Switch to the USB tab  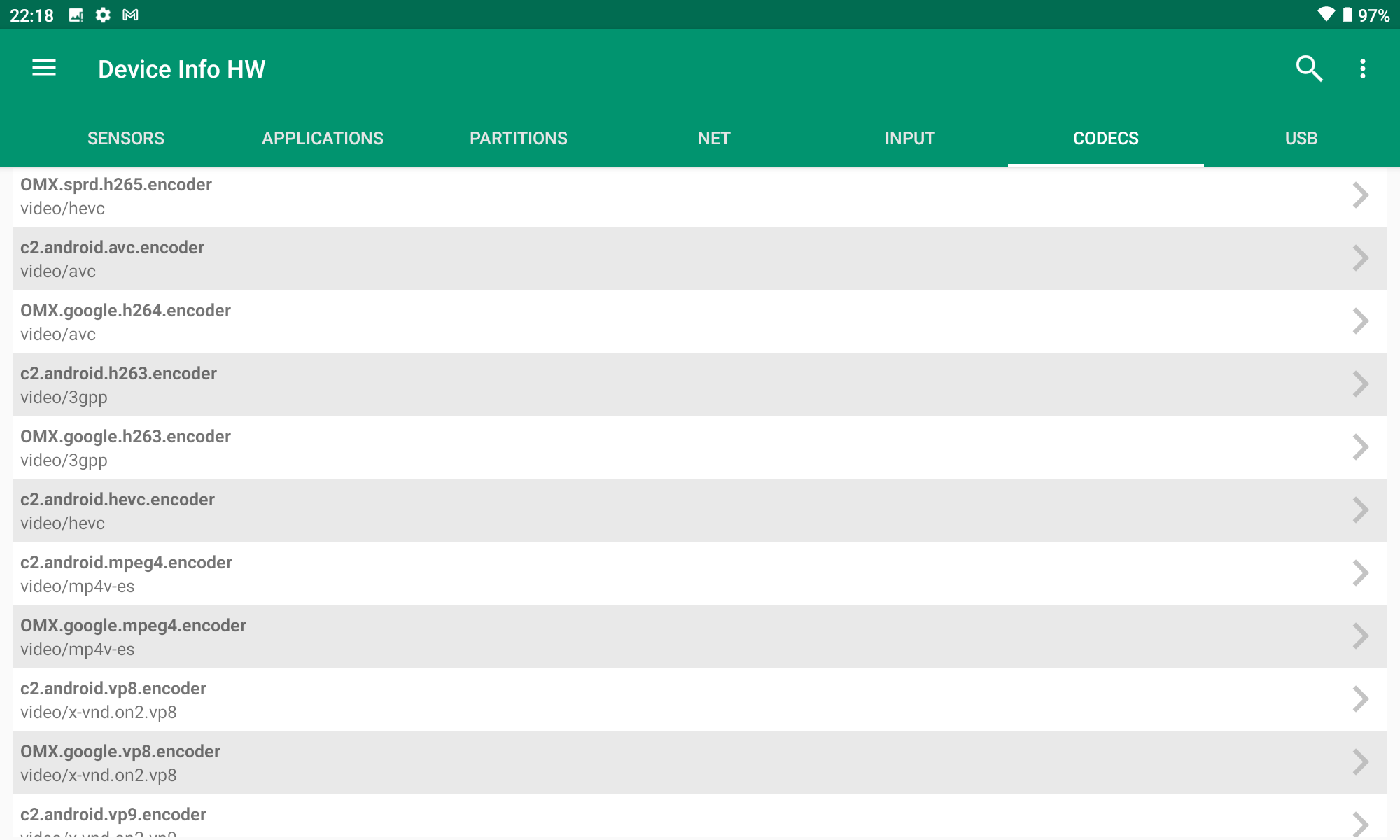(1301, 138)
